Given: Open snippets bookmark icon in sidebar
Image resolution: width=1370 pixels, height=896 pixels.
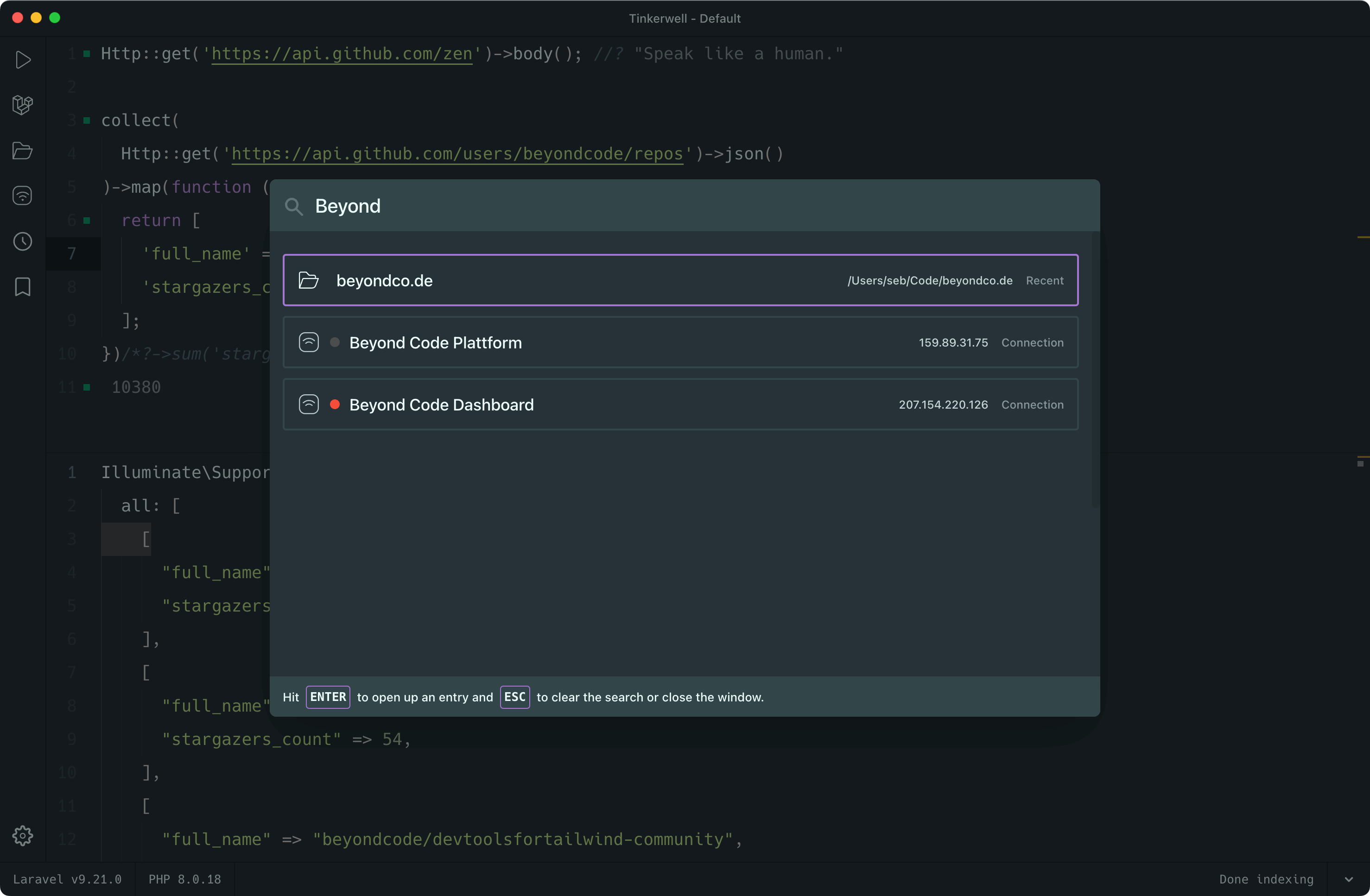Looking at the screenshot, I should pos(22,287).
